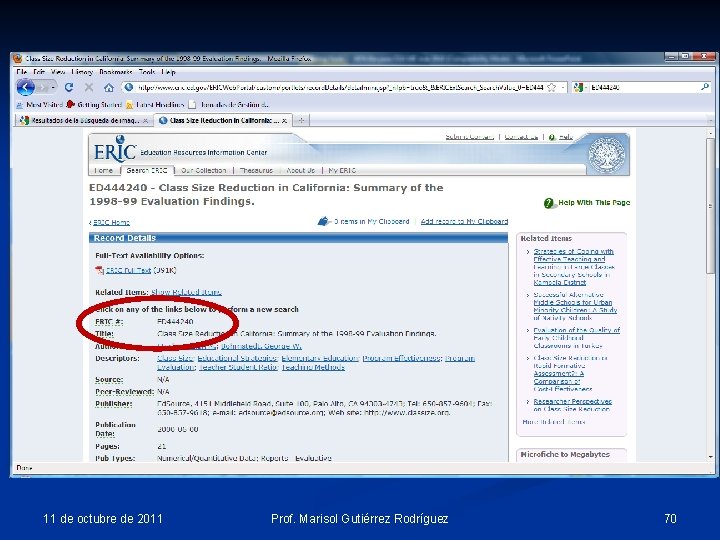The width and height of the screenshot is (720, 540).
Task: Go to the home page icon
Action: (109, 87)
